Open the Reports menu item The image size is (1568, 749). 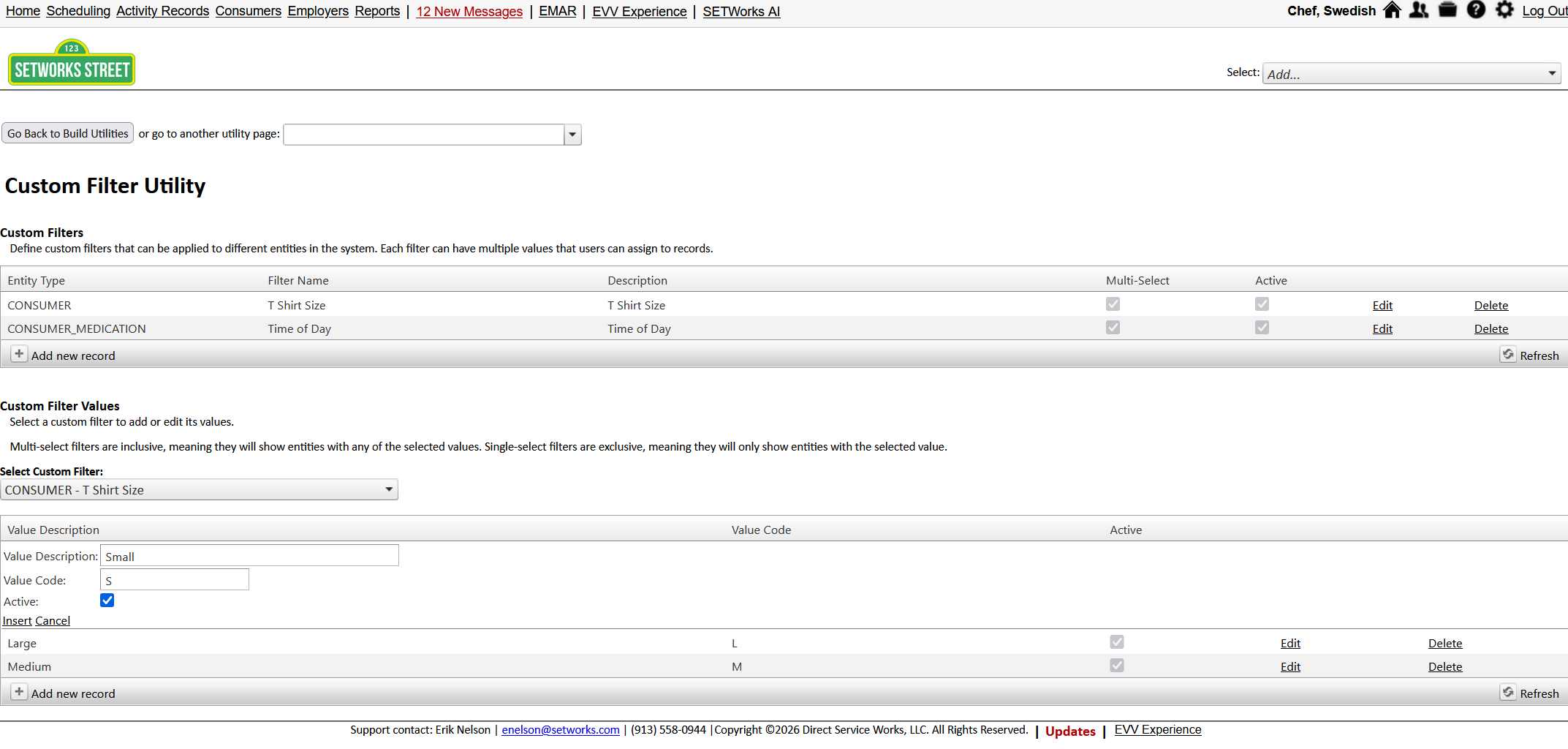click(377, 11)
